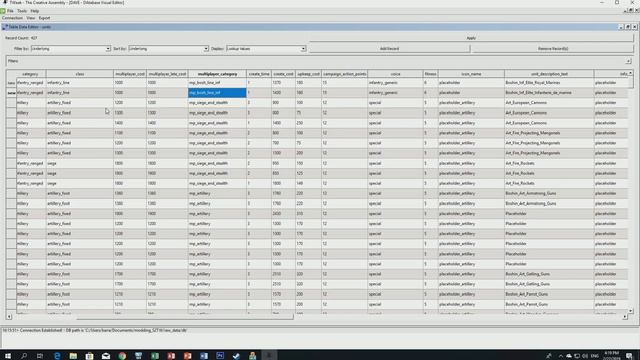Select the Boshin_Inf_Elite_Royal_Marines description cell
Screen dimensions: 640x360
[x=549, y=82]
